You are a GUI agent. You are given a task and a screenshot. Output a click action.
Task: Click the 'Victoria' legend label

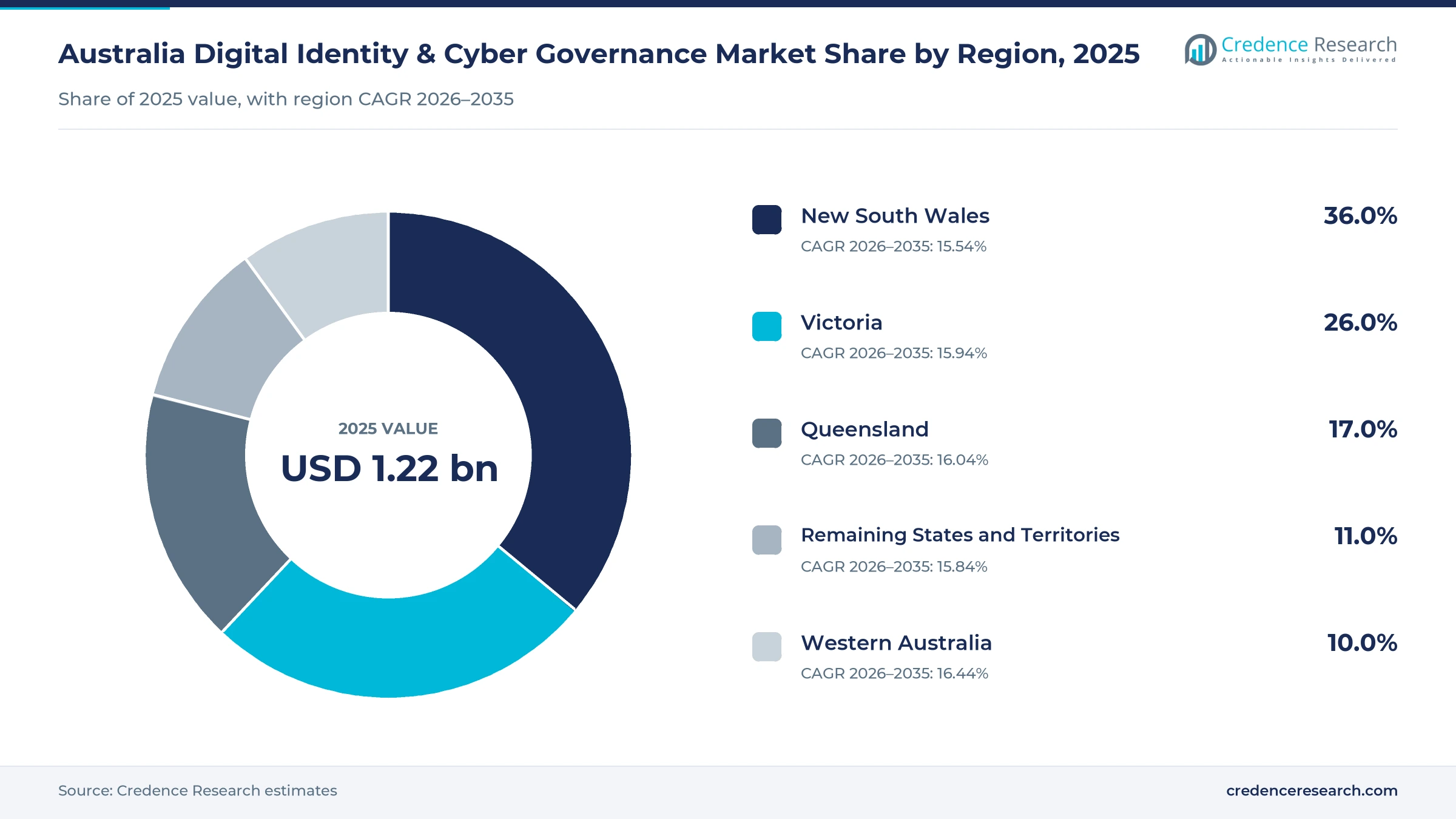[x=841, y=323]
